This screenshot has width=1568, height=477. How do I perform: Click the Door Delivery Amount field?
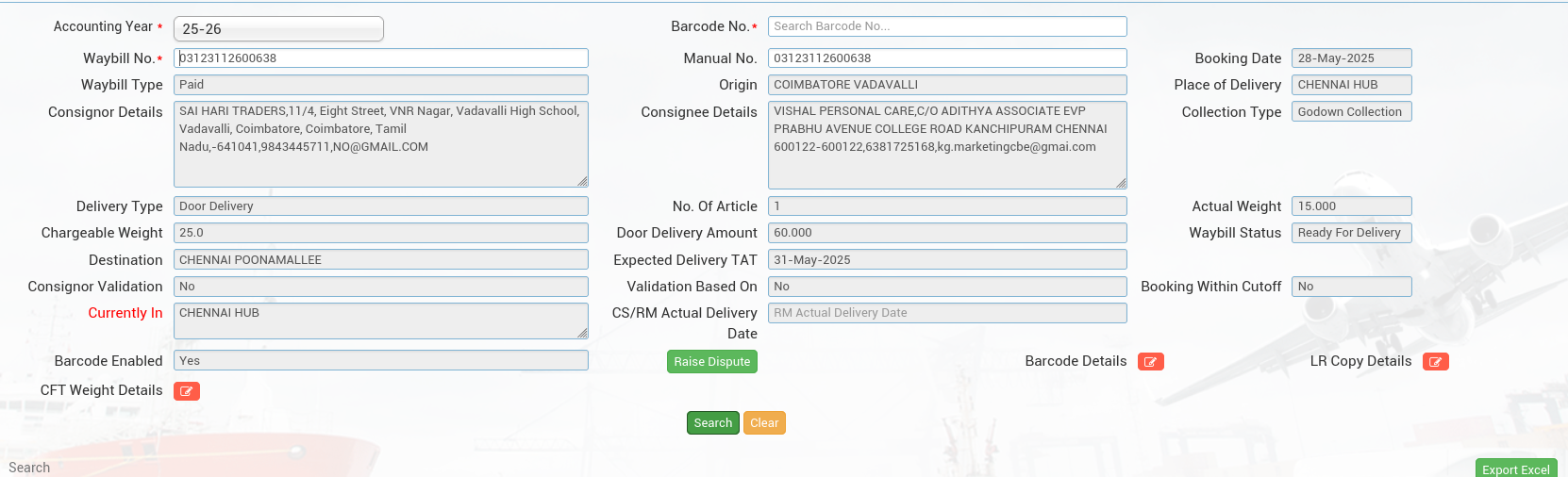pos(946,233)
